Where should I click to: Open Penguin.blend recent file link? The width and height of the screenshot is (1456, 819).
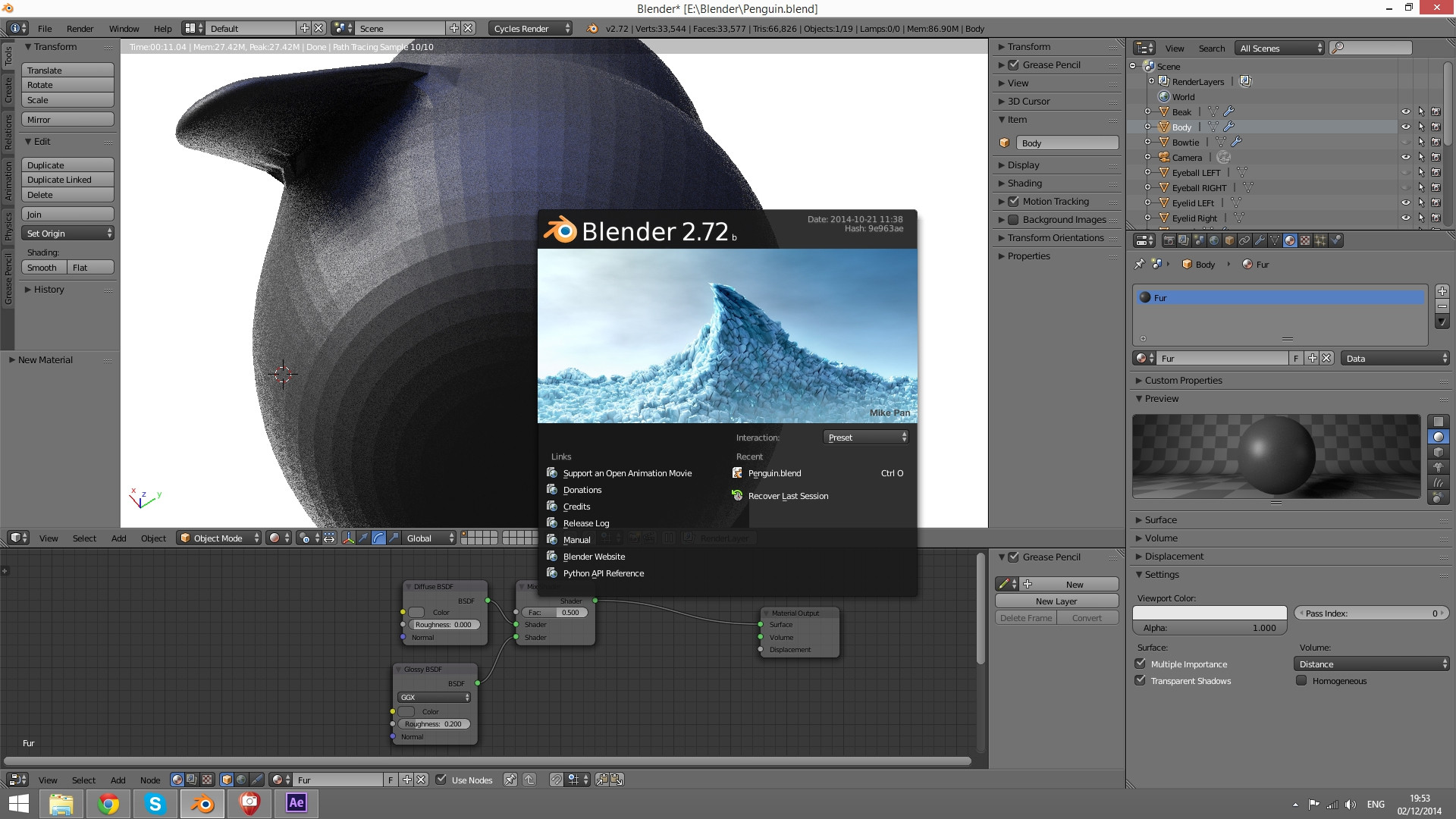(774, 472)
